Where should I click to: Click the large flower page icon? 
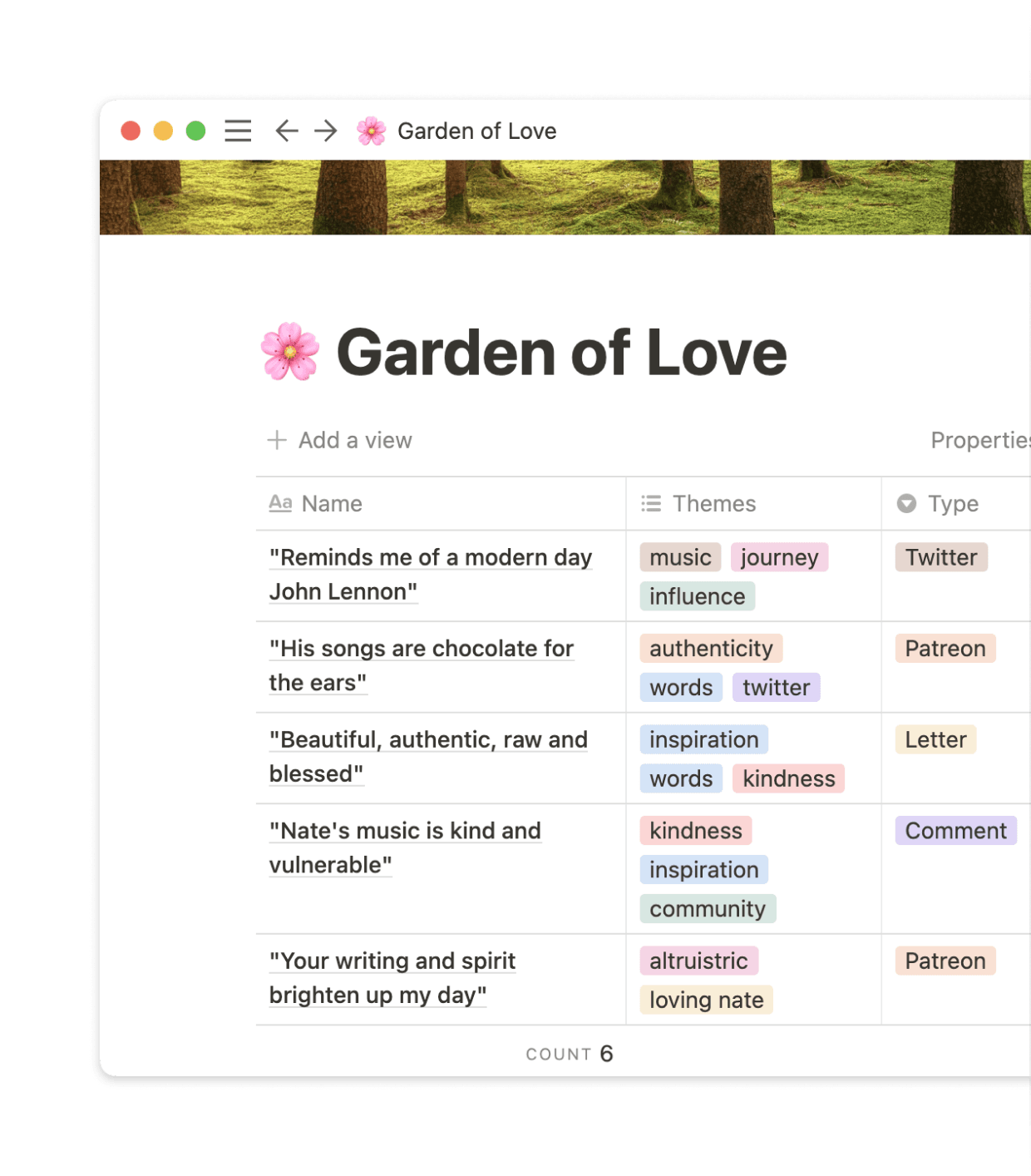point(289,352)
